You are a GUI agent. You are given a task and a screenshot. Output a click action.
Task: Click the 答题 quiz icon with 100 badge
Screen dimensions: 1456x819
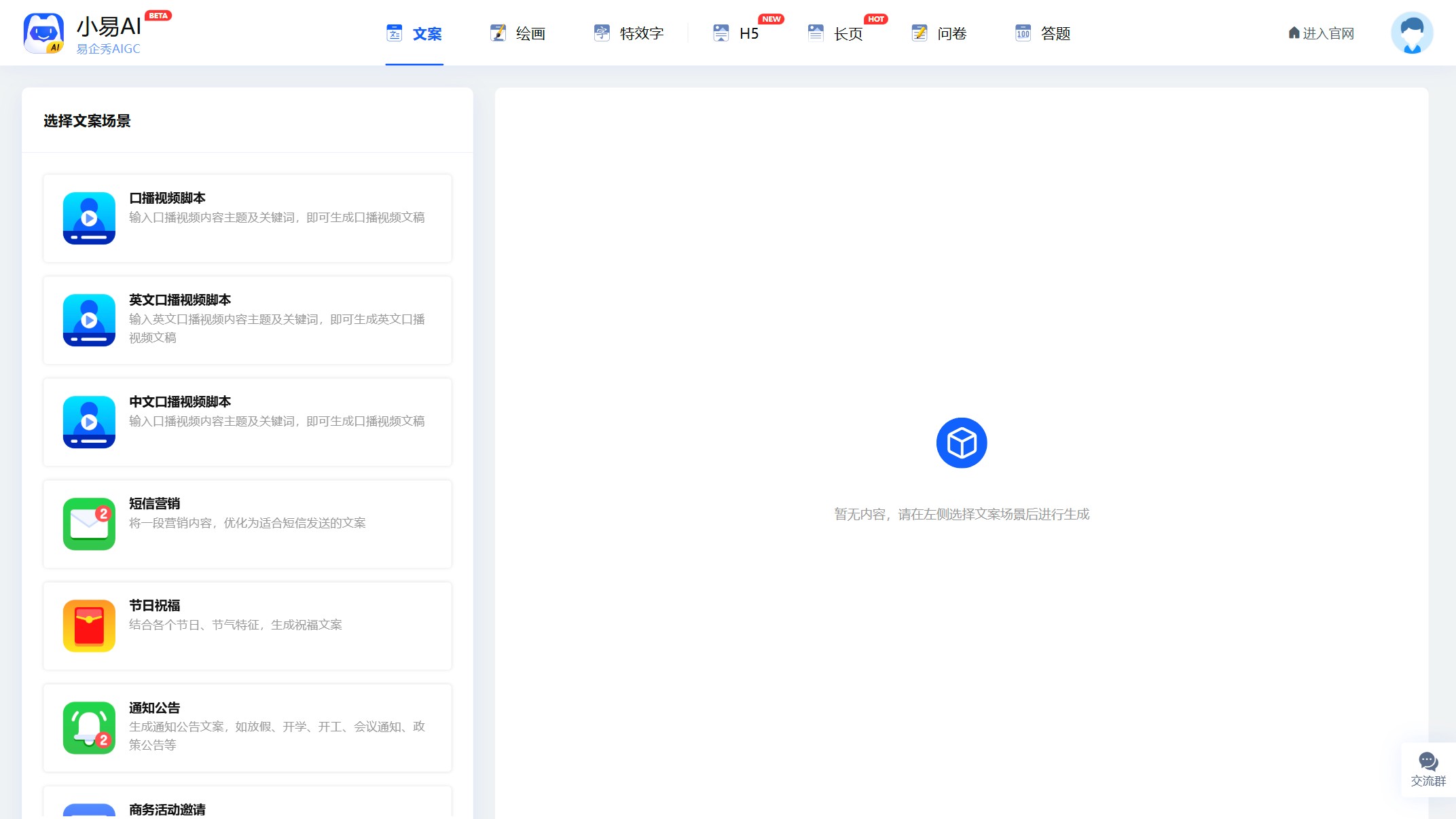[x=1023, y=33]
